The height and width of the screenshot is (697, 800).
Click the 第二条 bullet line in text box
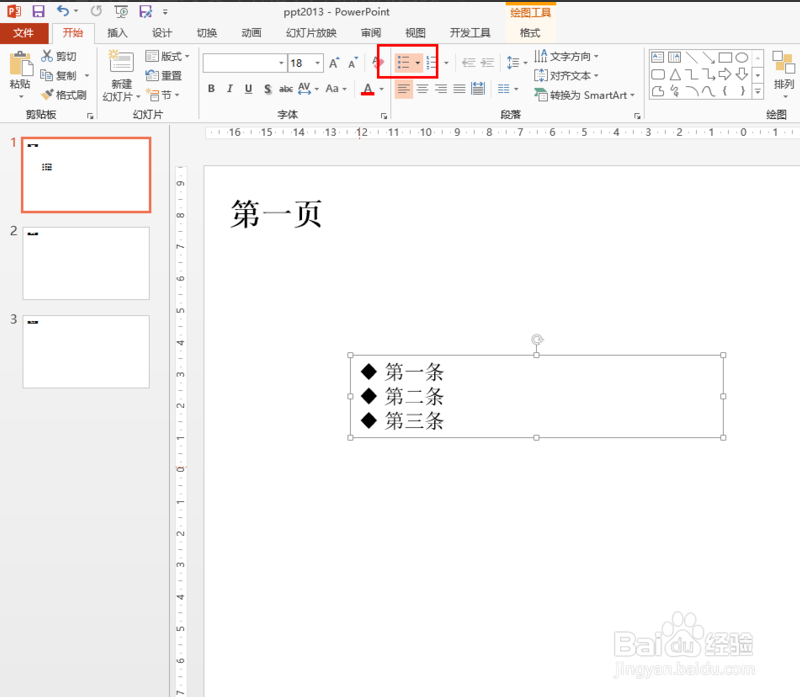(414, 396)
